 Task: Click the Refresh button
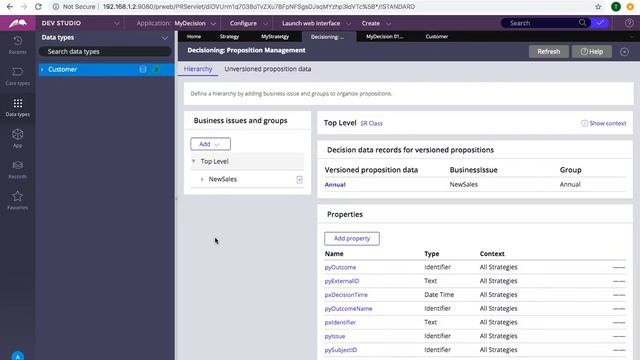(549, 51)
